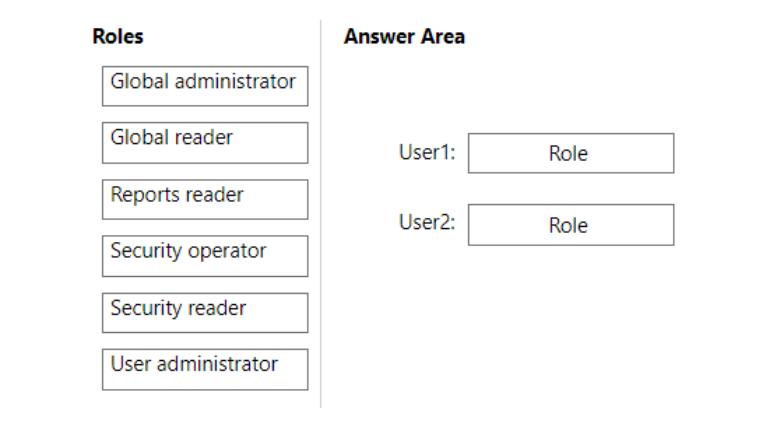Pick the Reports reader role box
The image size is (767, 438).
point(205,199)
